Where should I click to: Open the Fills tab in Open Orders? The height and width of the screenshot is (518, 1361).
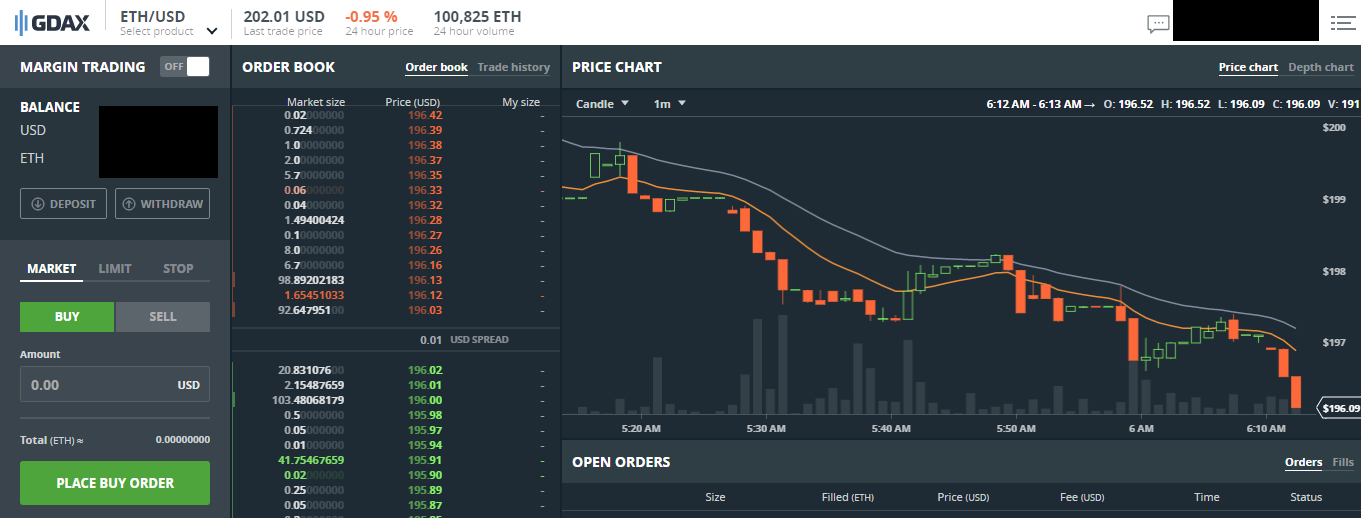(1343, 462)
